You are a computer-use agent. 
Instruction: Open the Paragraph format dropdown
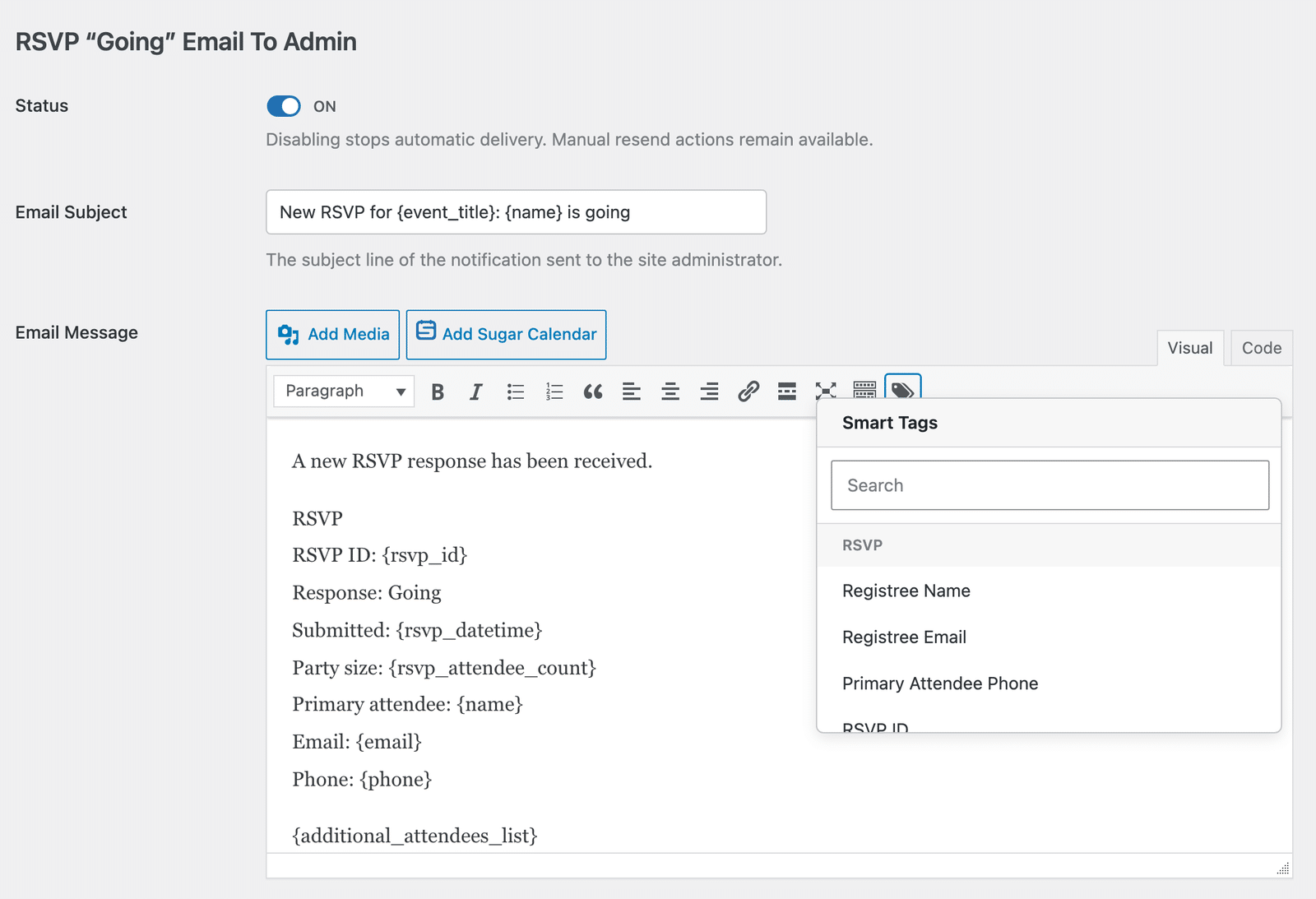click(344, 391)
